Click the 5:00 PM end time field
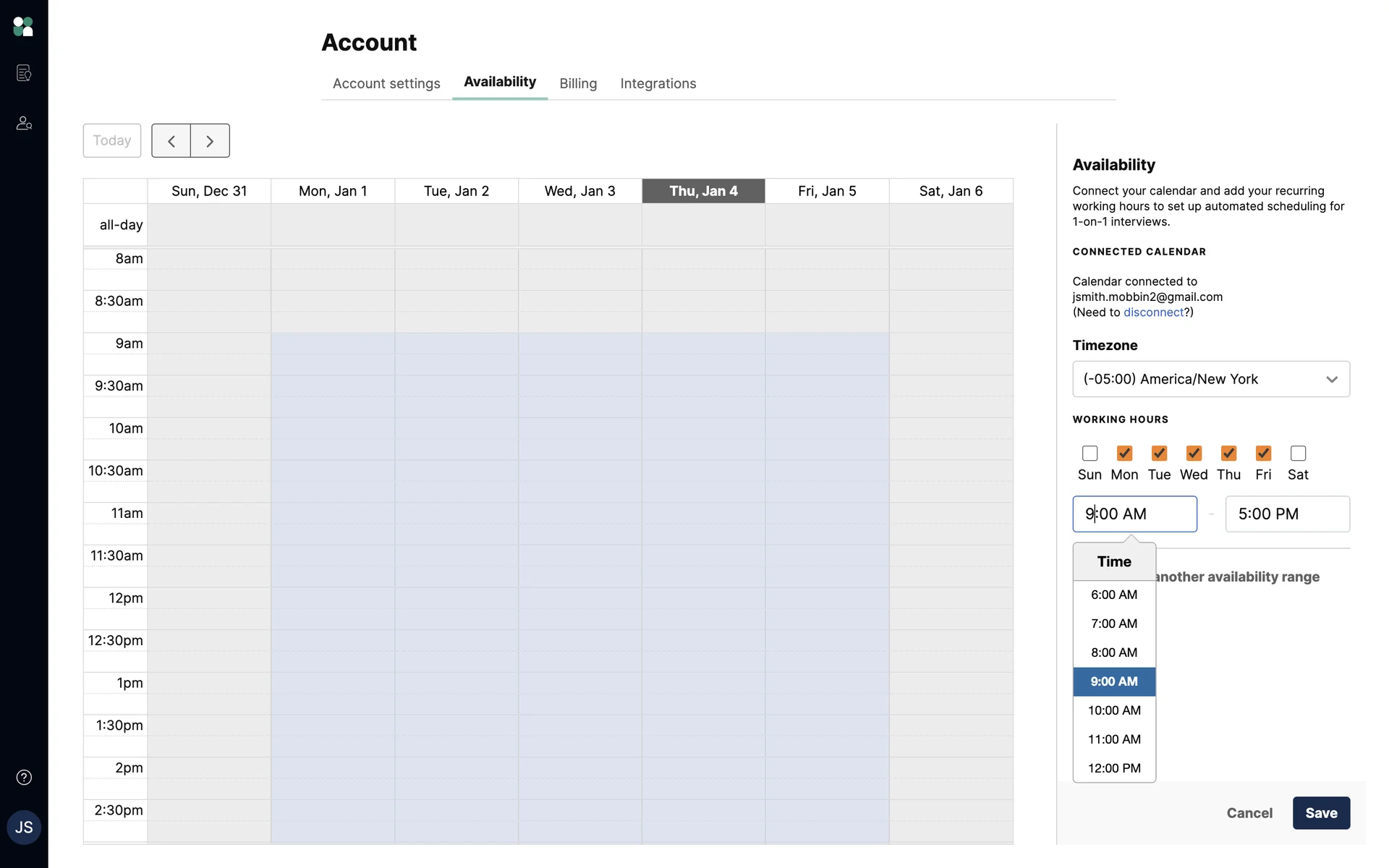 [x=1286, y=514]
